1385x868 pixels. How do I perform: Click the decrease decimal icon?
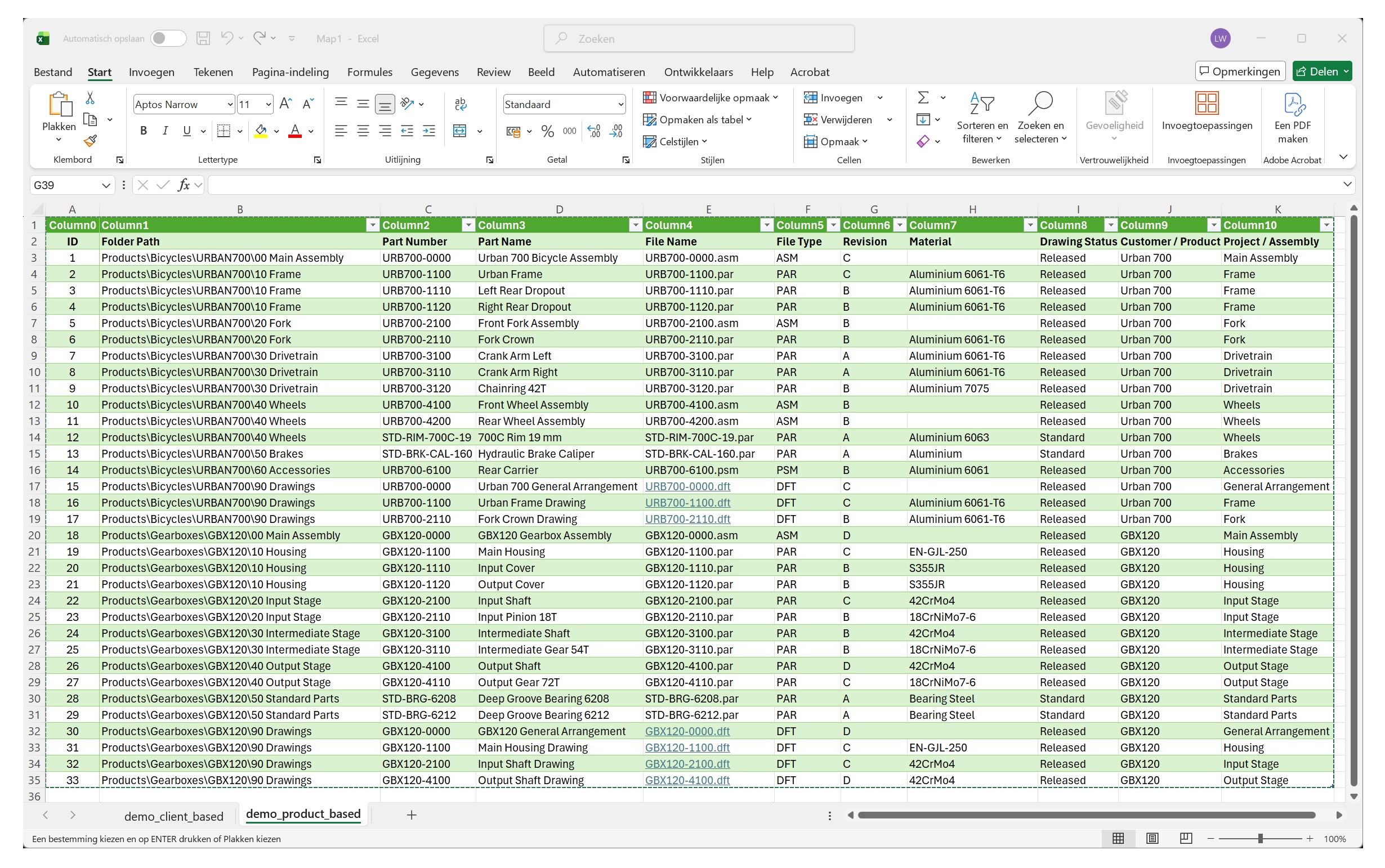pyautogui.click(x=616, y=132)
